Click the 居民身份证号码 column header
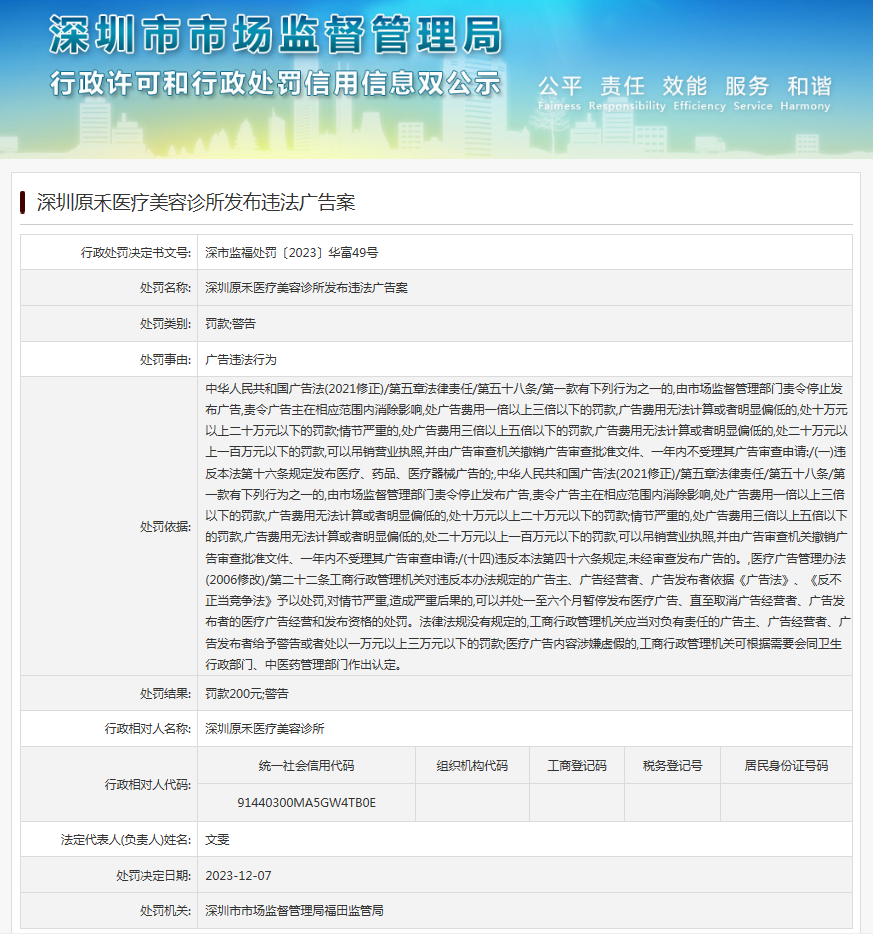This screenshot has height=934, width=873. pyautogui.click(x=786, y=765)
